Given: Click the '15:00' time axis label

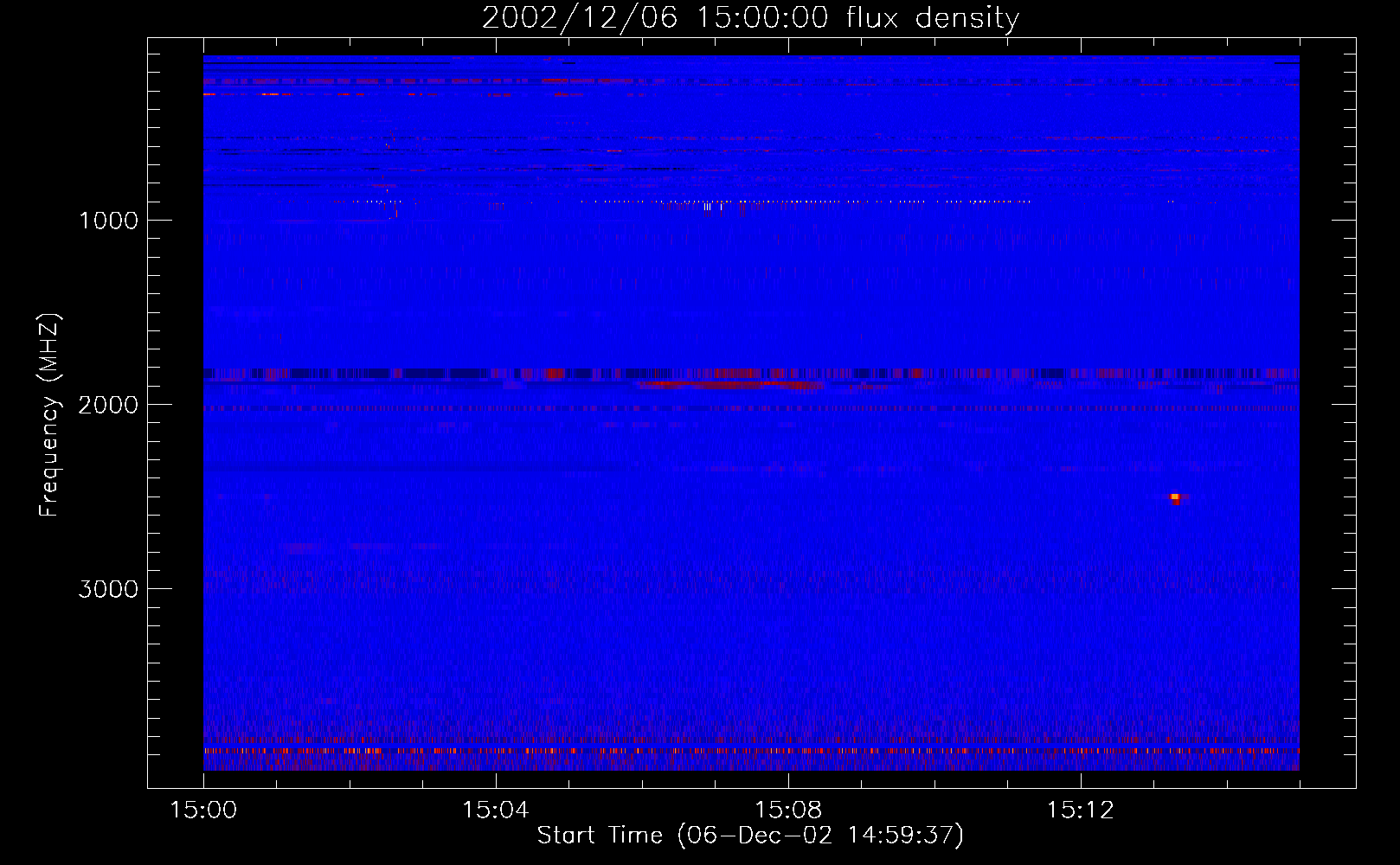Looking at the screenshot, I should 203,811.
